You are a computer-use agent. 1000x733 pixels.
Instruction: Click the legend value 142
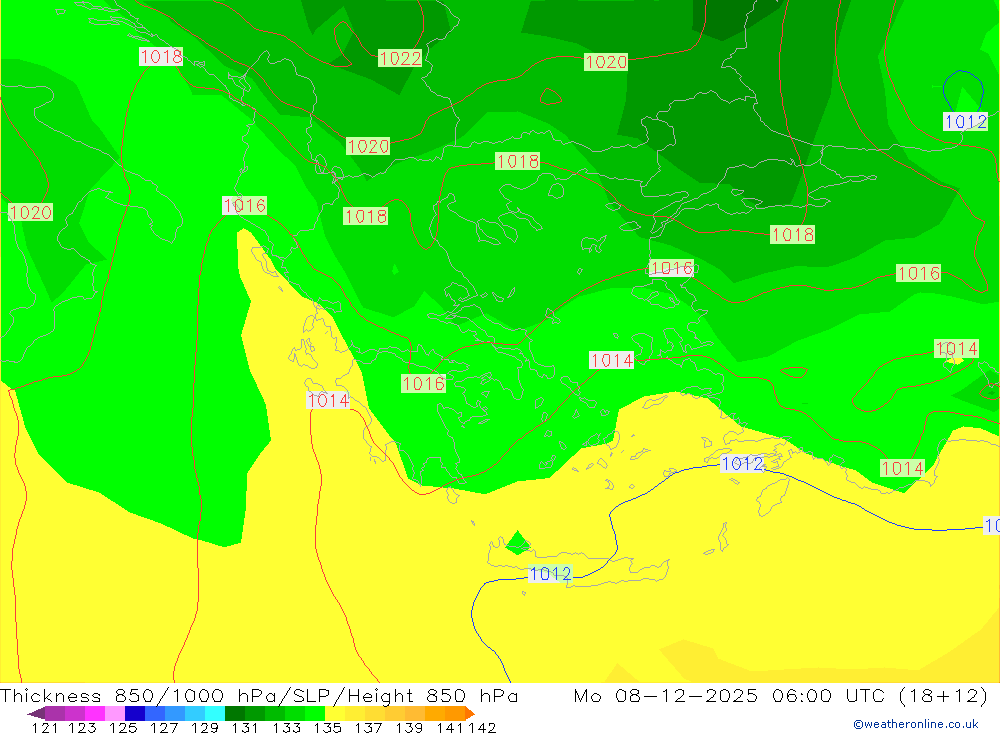click(x=482, y=728)
